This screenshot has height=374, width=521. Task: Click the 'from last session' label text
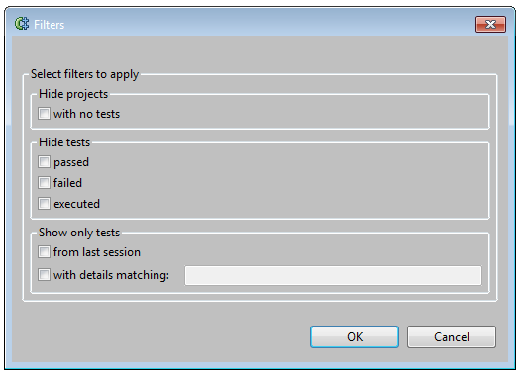[x=97, y=252]
